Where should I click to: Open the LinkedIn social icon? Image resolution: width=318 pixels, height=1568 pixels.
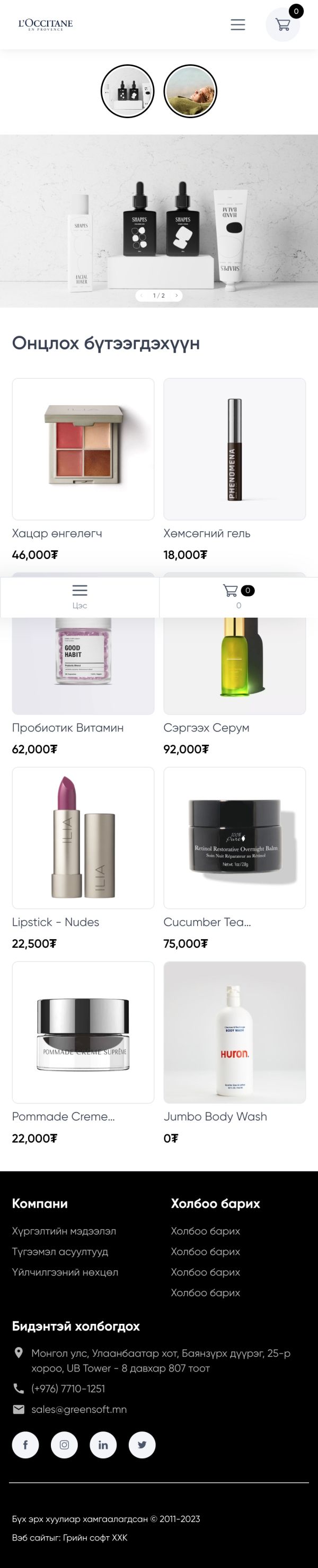pyautogui.click(x=103, y=1445)
